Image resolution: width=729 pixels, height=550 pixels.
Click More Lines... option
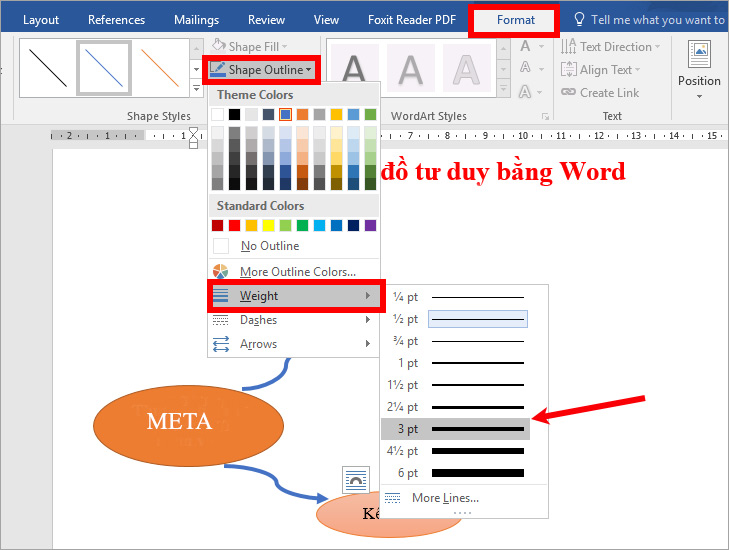(445, 498)
